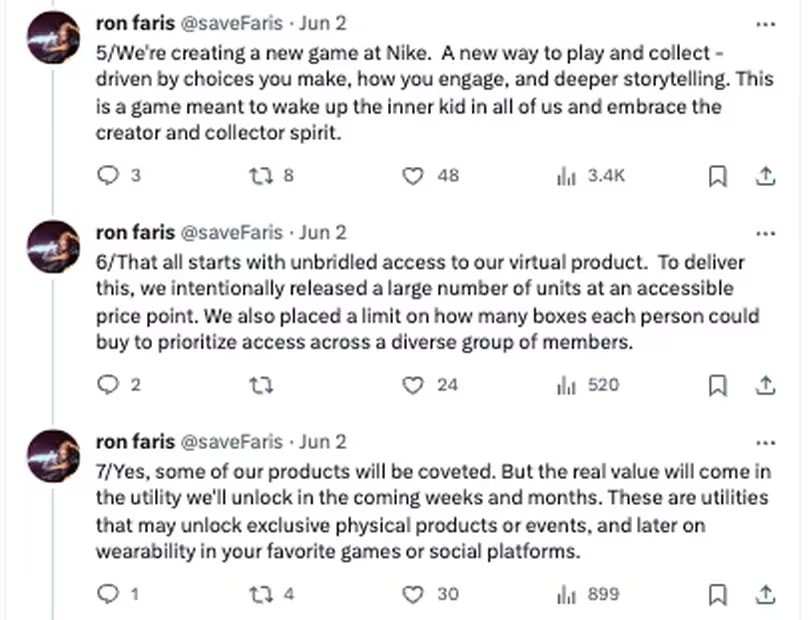
Task: Reply to tweet 6 about unit pricing
Action: pyautogui.click(x=107, y=385)
